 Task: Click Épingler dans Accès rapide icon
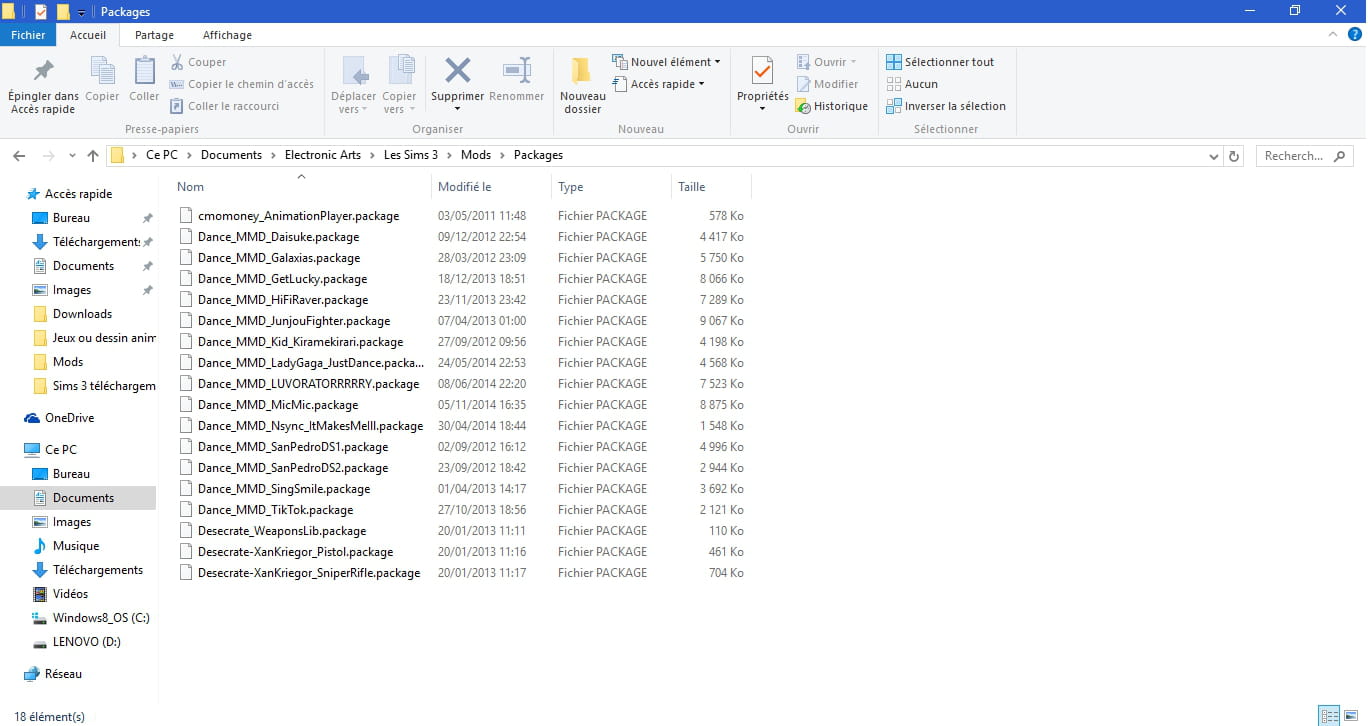(x=43, y=71)
